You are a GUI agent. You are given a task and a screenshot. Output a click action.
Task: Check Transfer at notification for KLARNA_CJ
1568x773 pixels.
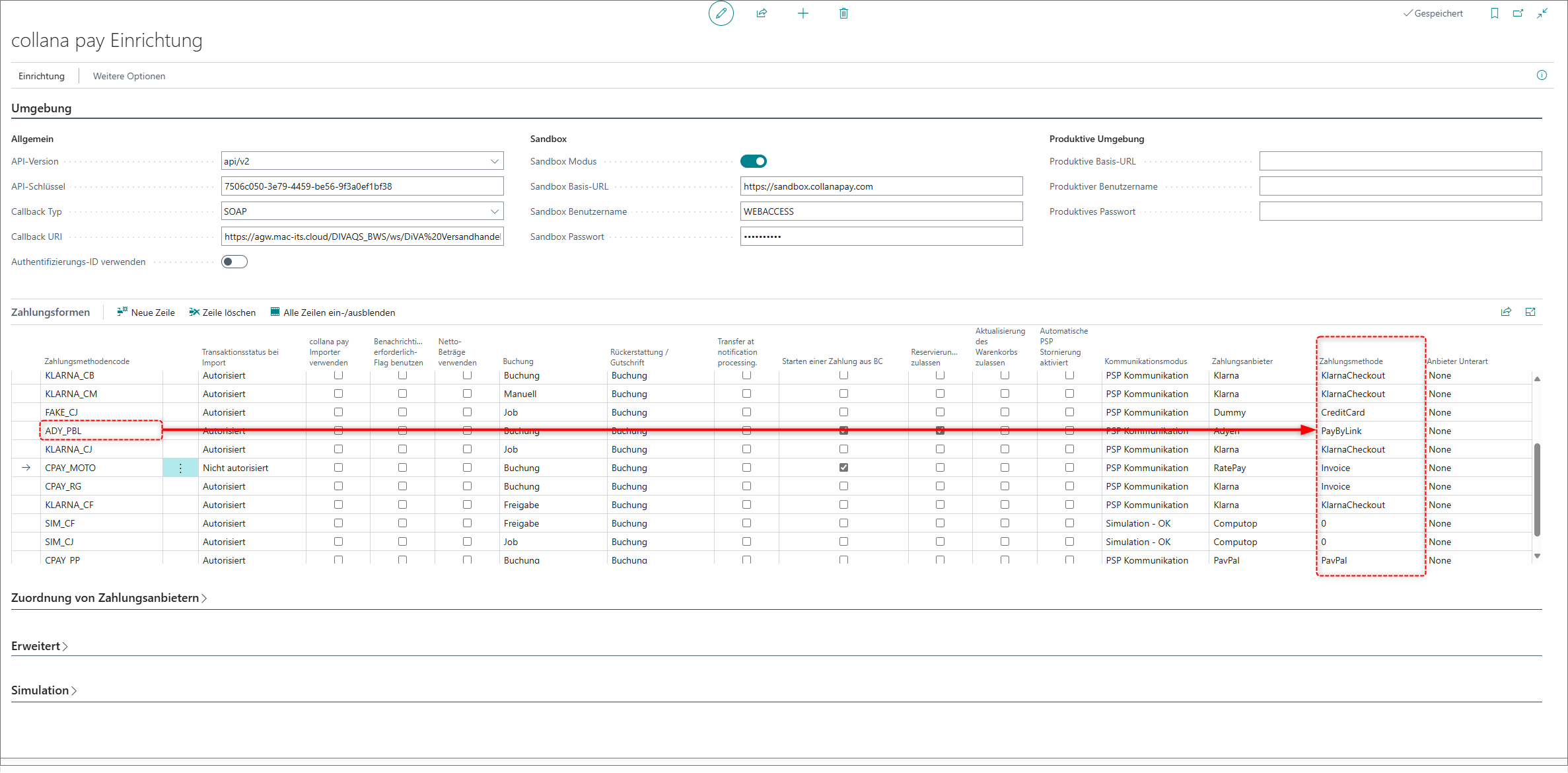point(746,449)
